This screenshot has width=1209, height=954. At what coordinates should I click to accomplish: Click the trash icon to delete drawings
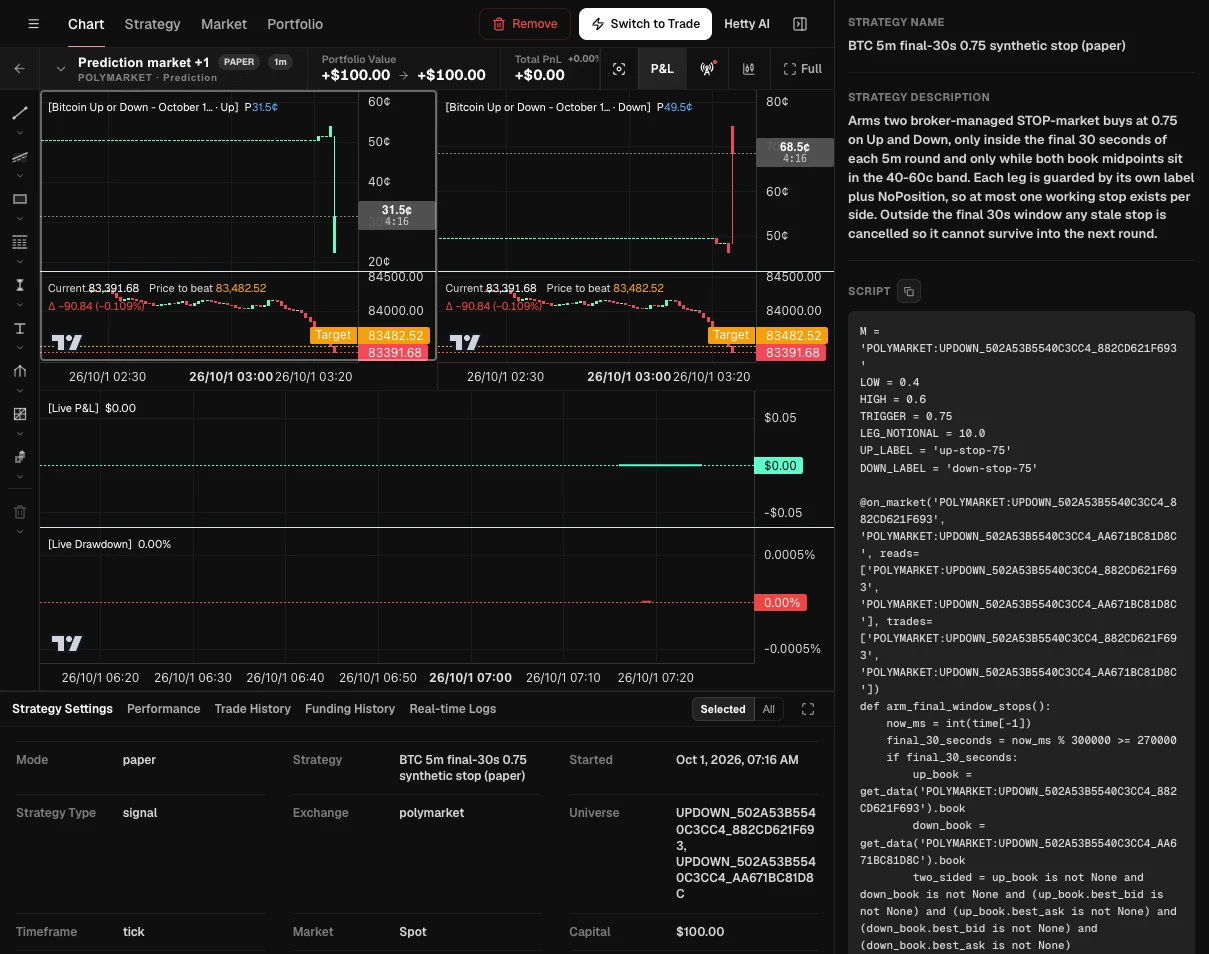(x=20, y=512)
